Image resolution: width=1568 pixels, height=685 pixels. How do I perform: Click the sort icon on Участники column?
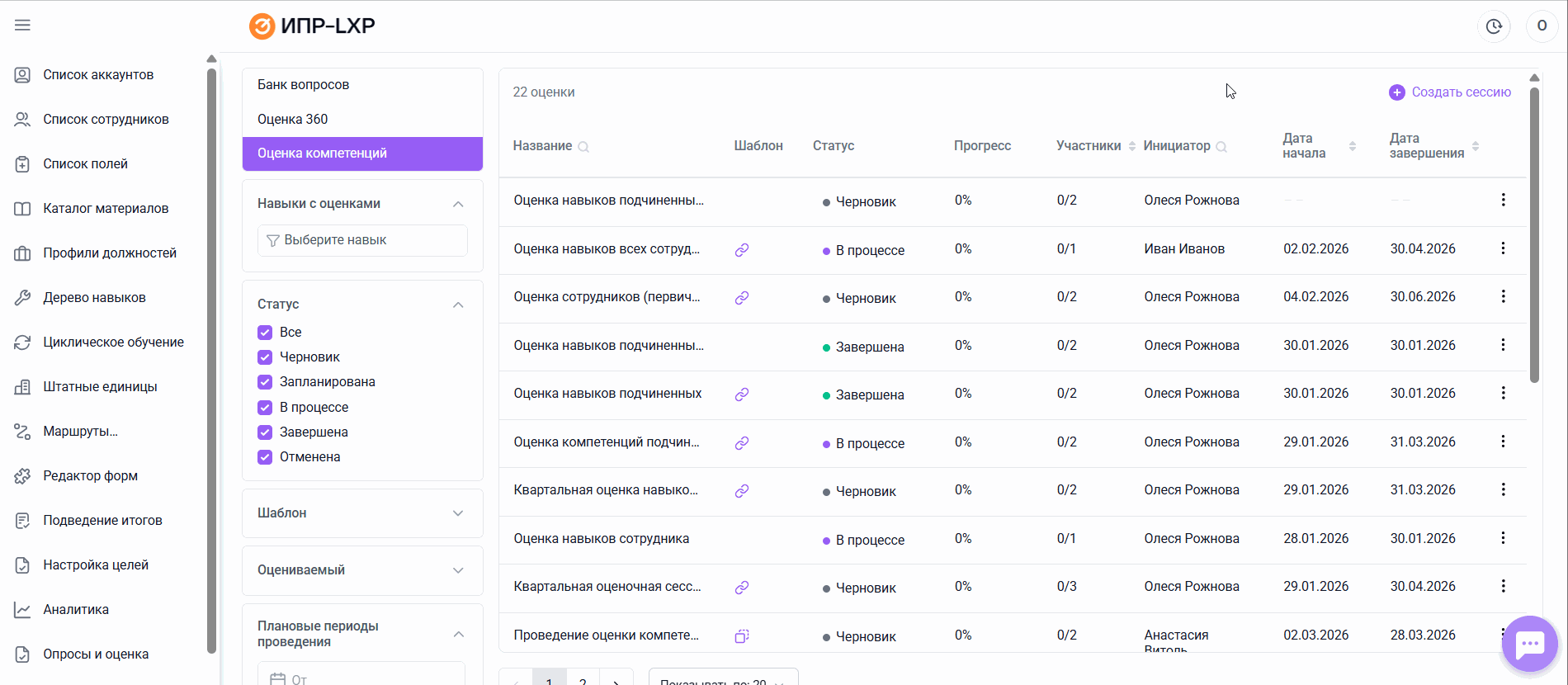click(1132, 146)
